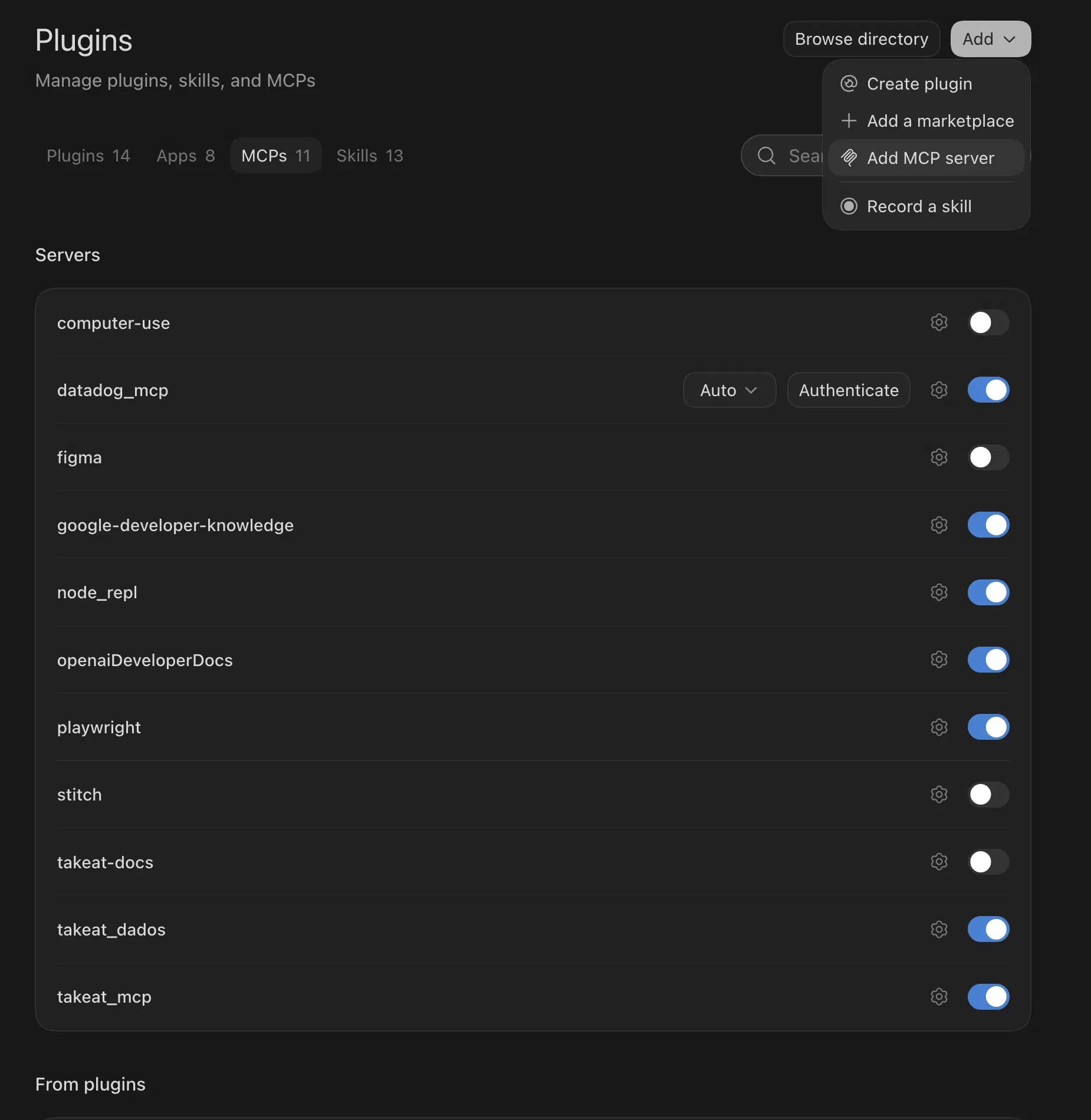
Task: Enable the stitch server toggle
Action: coord(988,795)
